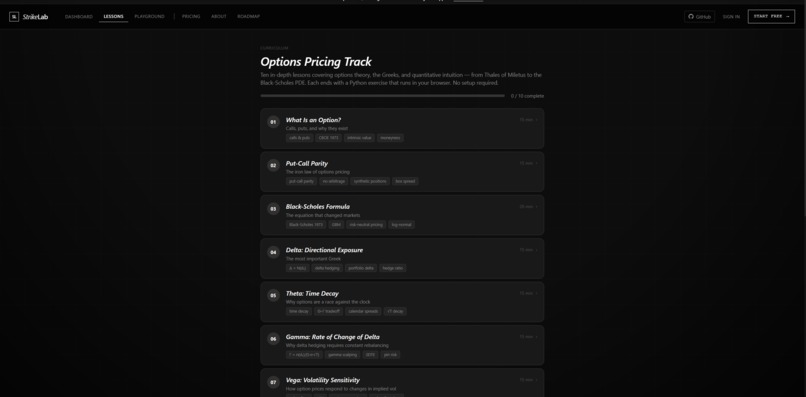Viewport: 806px width, 397px height.
Task: Open lesson via What Is an Option chevron
Action: [537, 120]
